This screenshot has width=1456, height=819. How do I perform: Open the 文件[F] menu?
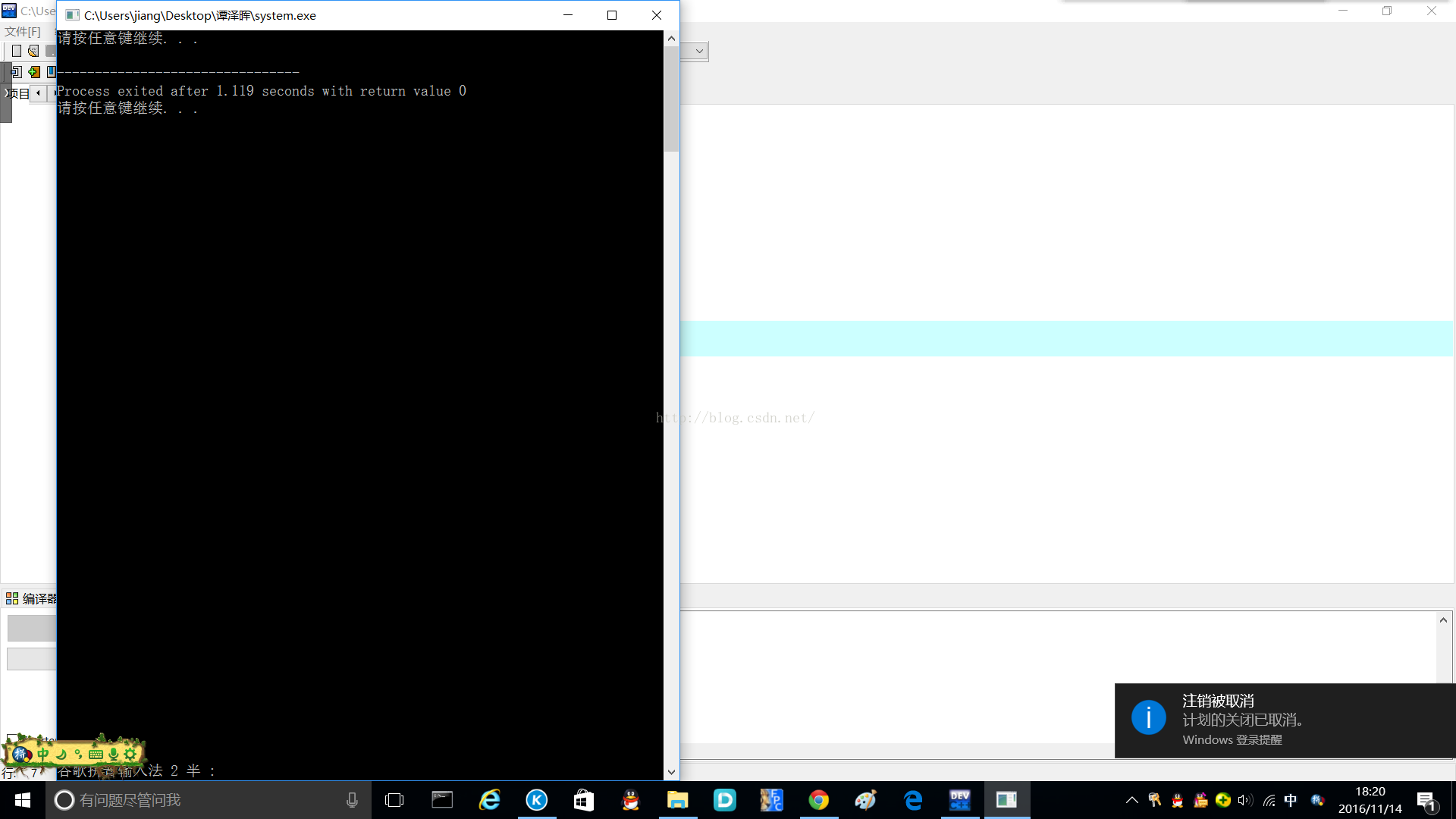pyautogui.click(x=23, y=31)
